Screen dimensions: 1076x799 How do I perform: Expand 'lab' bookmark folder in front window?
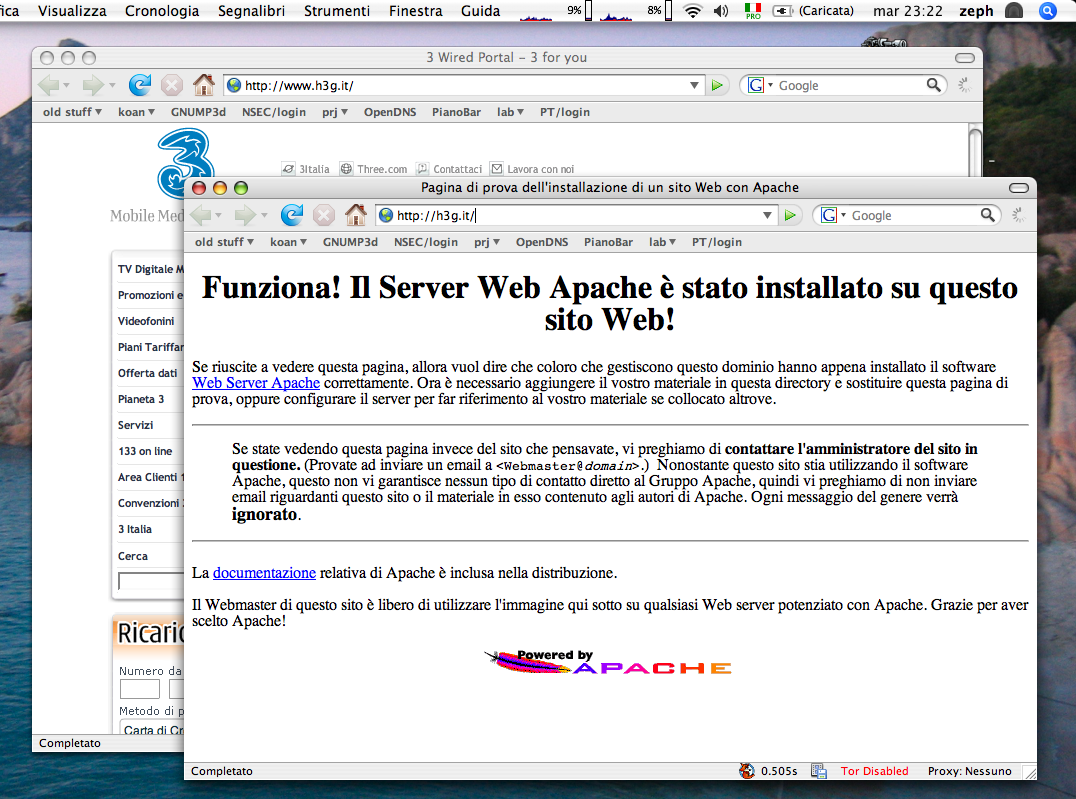click(x=662, y=242)
